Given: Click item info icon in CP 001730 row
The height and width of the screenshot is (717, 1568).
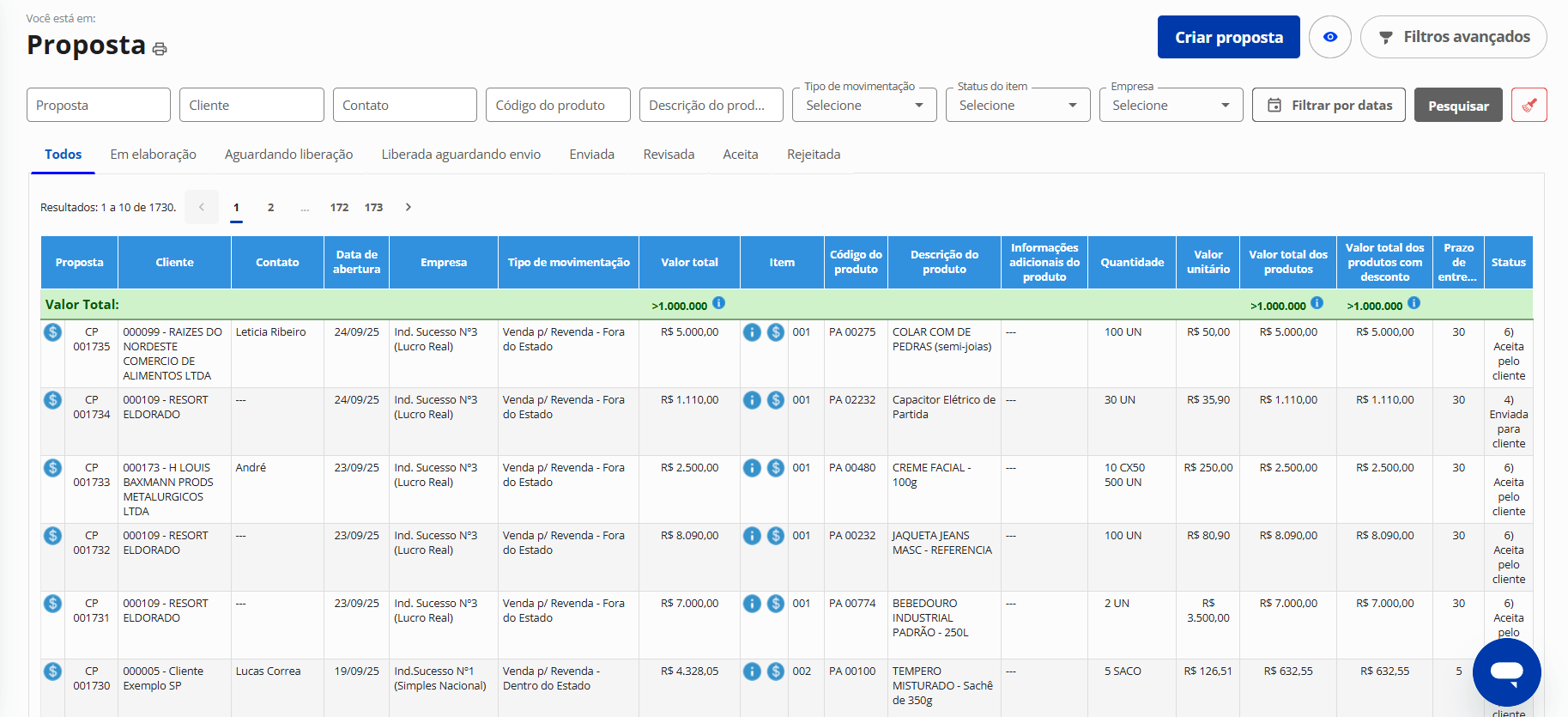Looking at the screenshot, I should tap(752, 671).
